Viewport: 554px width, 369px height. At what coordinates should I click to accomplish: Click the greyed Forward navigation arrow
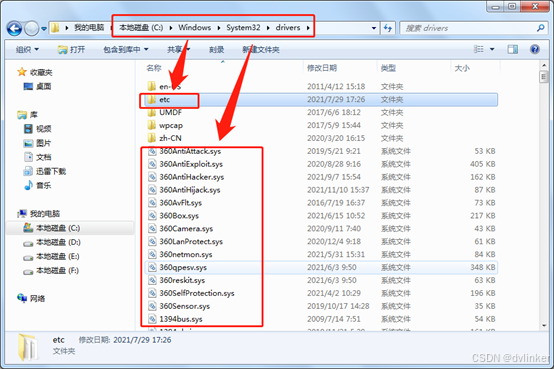click(x=31, y=28)
